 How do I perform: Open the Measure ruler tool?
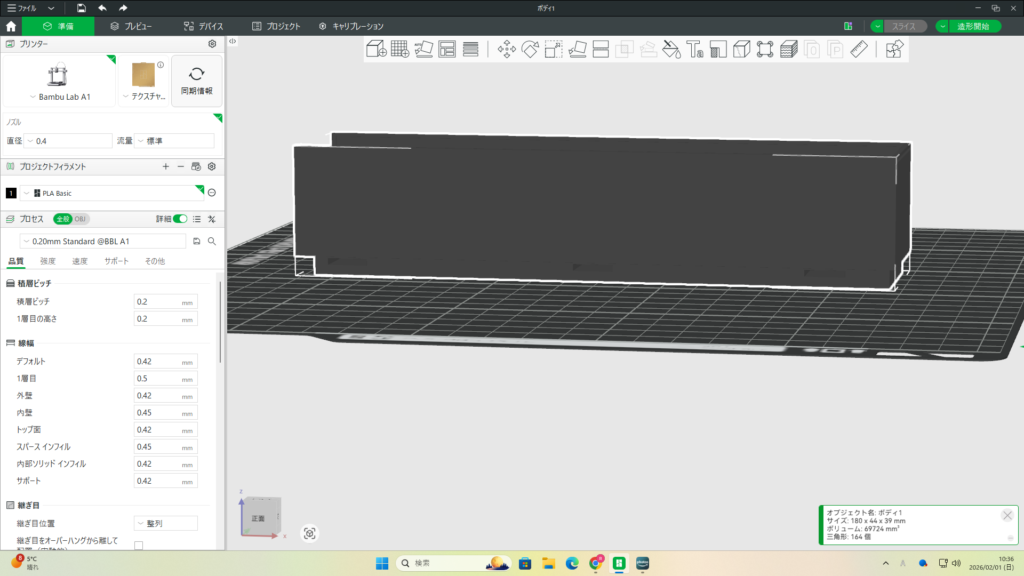point(859,49)
